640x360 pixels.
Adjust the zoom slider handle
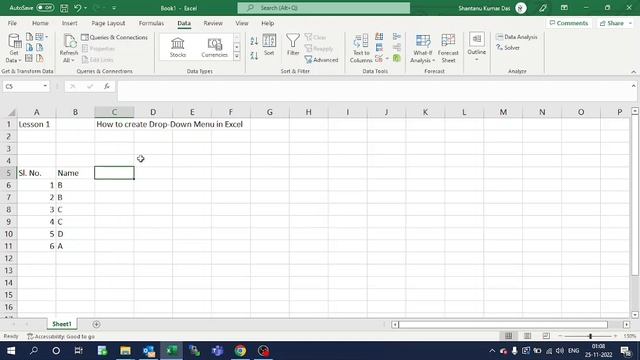pos(590,336)
